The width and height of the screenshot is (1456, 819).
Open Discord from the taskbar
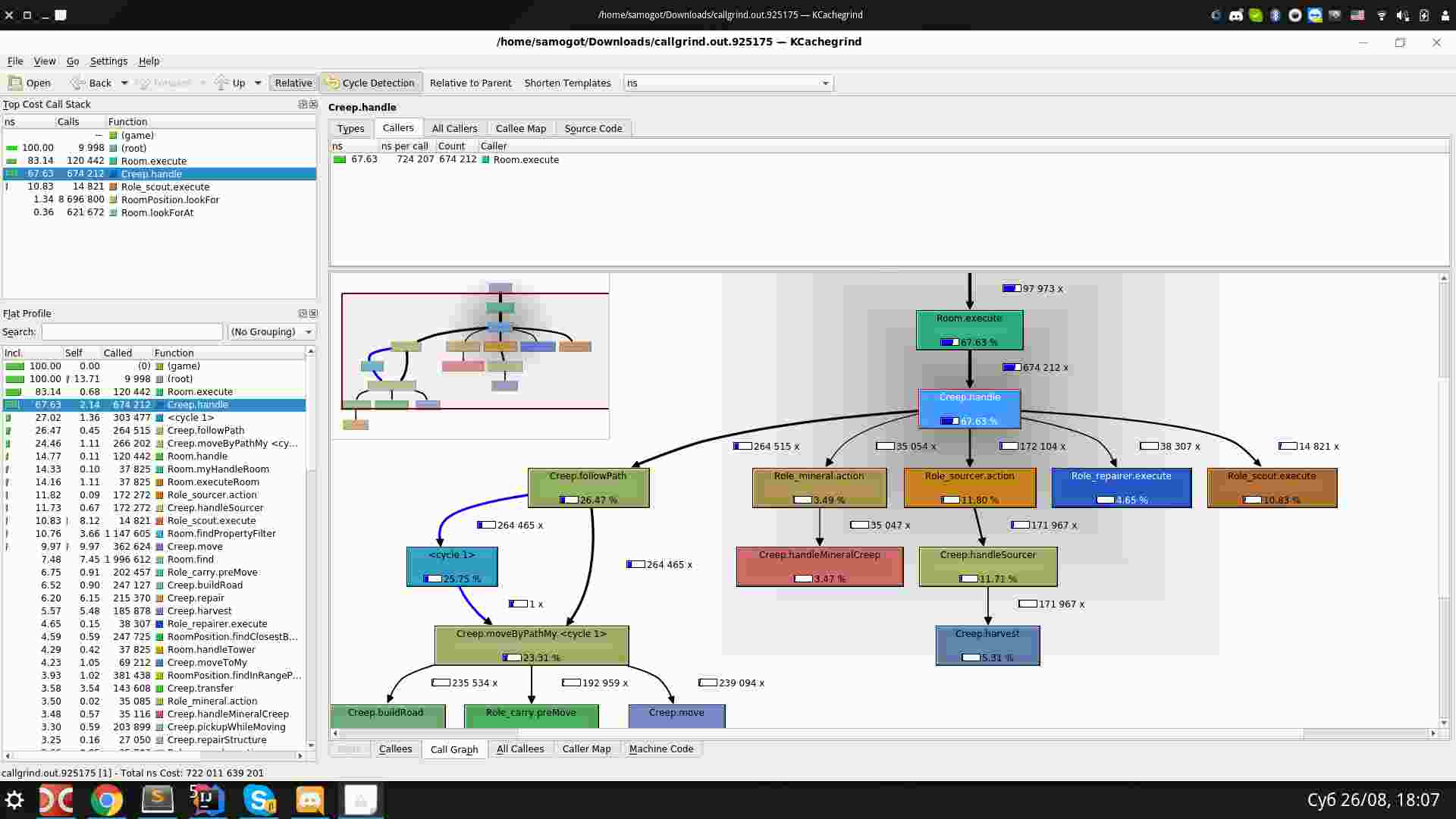[x=310, y=800]
